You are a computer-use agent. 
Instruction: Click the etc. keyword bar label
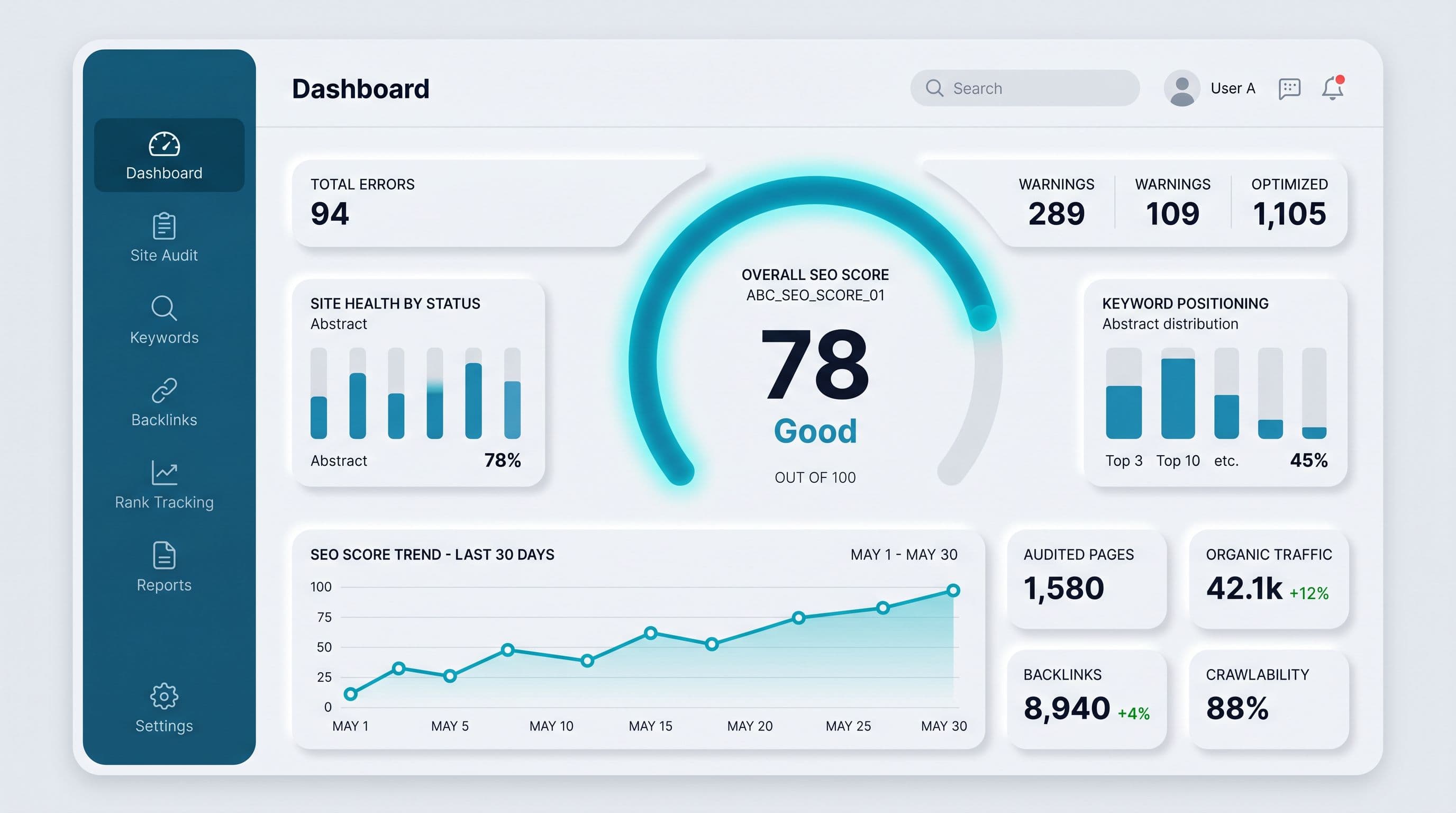coord(1226,461)
